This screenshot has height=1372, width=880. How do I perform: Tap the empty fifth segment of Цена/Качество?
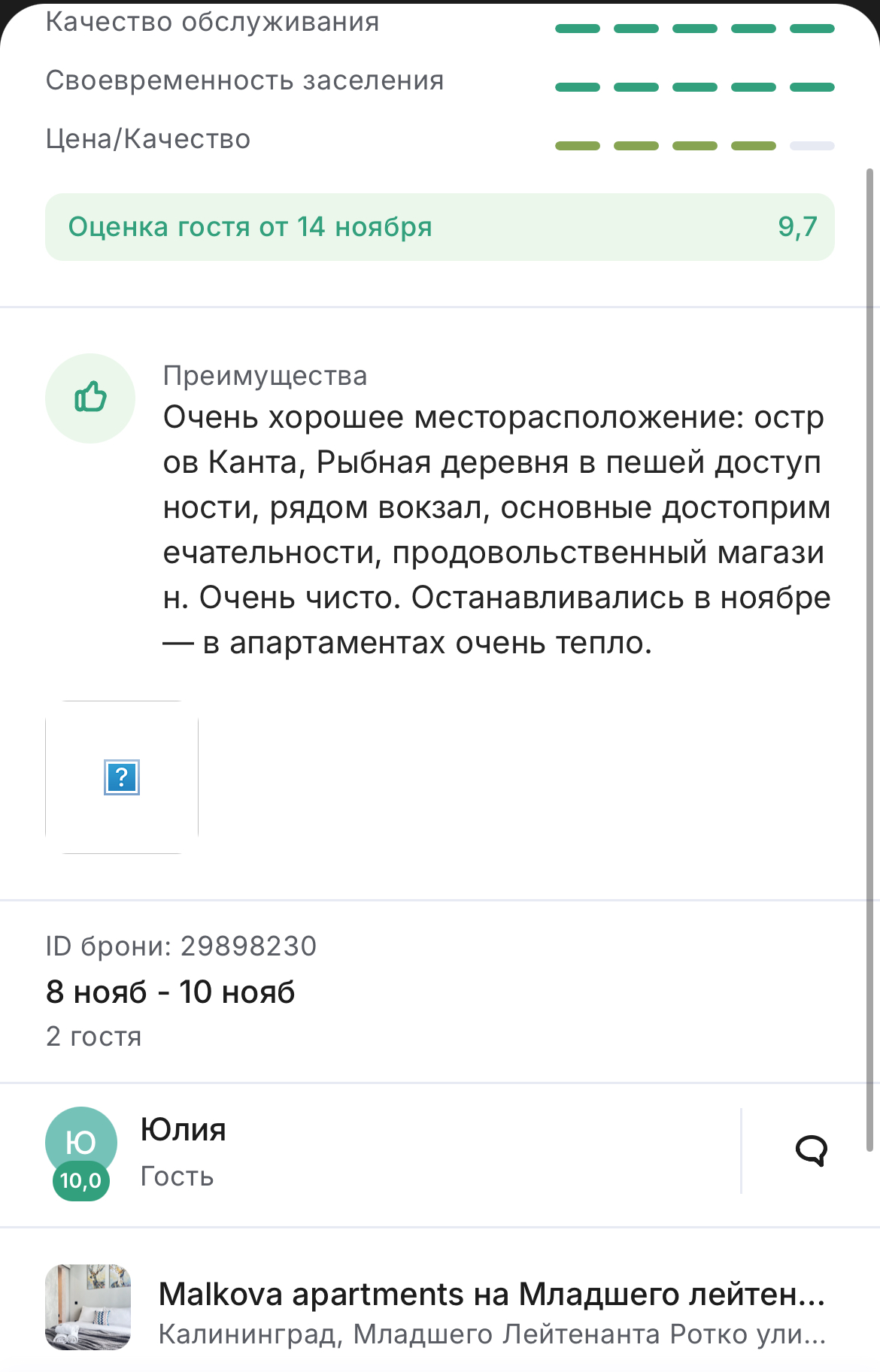point(812,146)
